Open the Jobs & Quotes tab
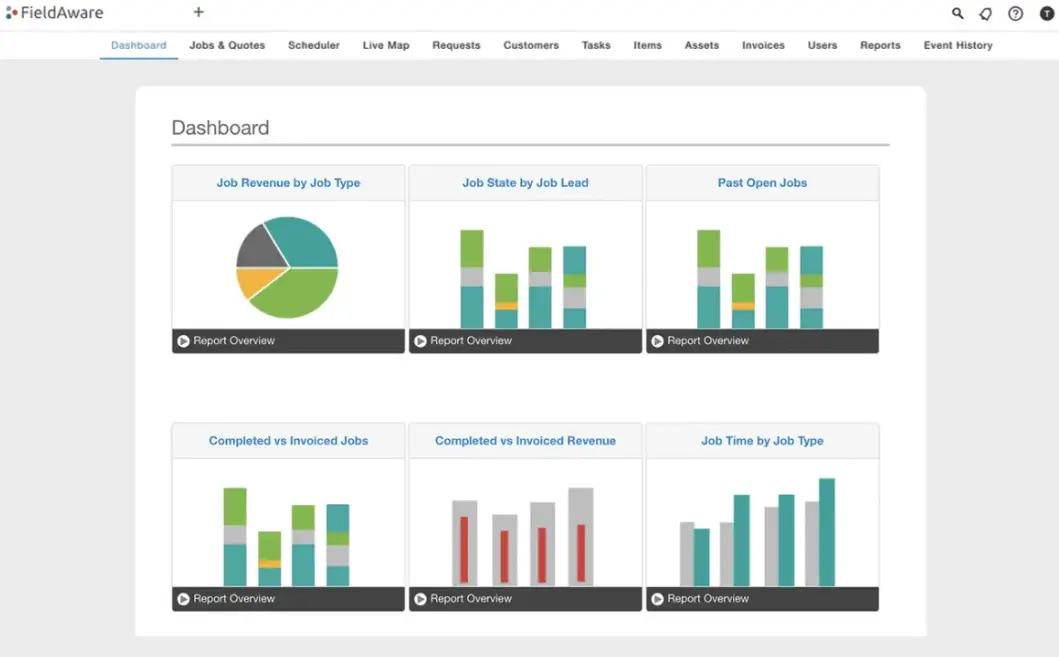Screen dimensions: 1059x657 pyautogui.click(x=227, y=45)
